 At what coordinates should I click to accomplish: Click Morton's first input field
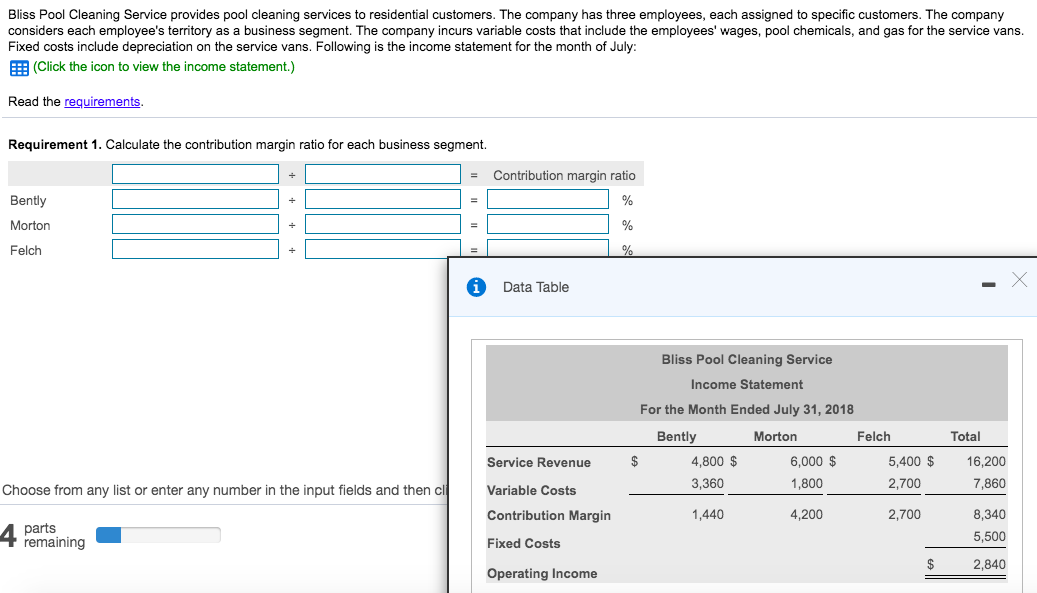coord(195,225)
